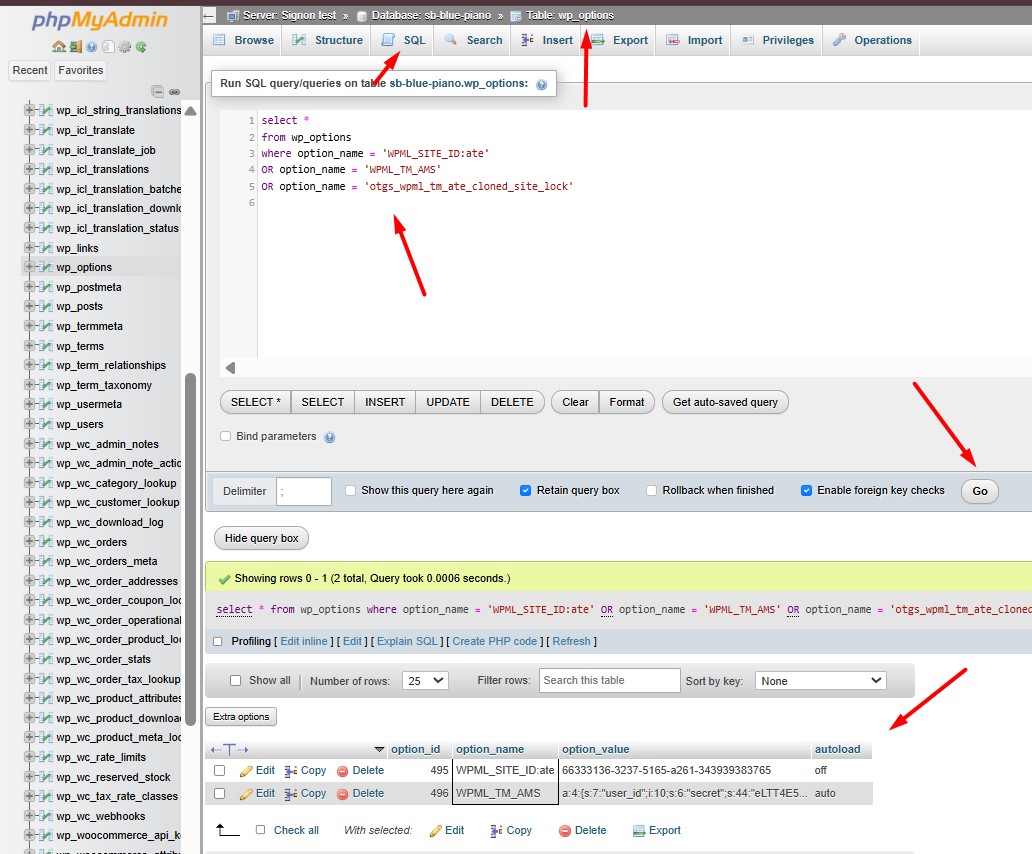Viewport: 1032px width, 854px height.
Task: Click Get auto-saved query button
Action: pyautogui.click(x=725, y=402)
